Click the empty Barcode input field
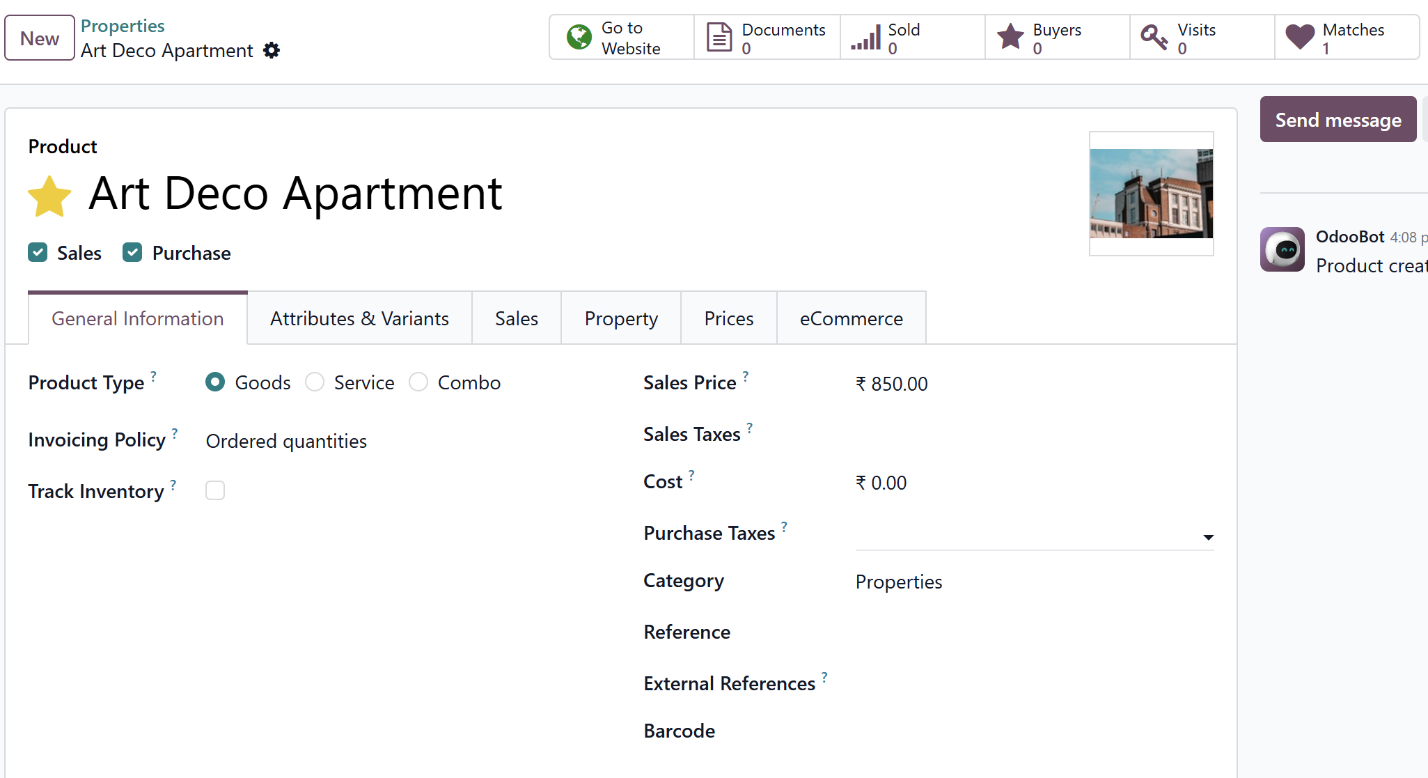This screenshot has width=1428, height=778. click(1034, 731)
